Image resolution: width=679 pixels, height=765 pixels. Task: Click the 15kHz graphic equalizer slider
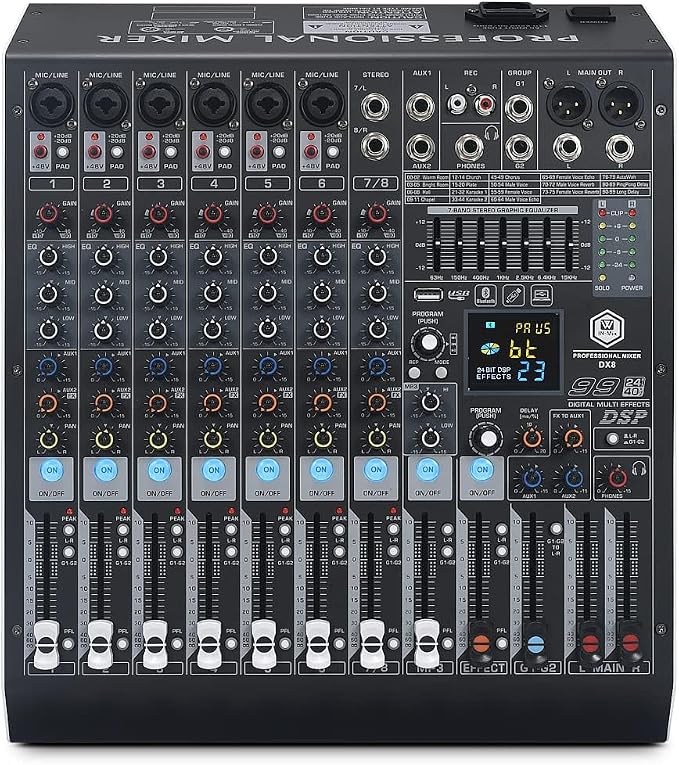pos(569,244)
